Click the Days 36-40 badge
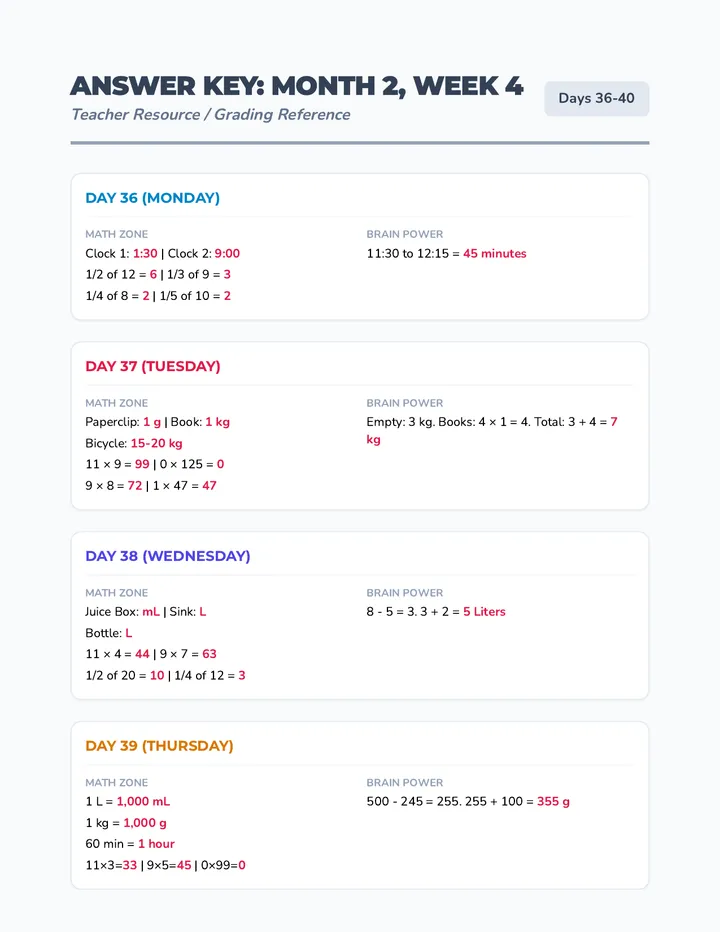Screen dimensions: 720x932 click(x=596, y=99)
